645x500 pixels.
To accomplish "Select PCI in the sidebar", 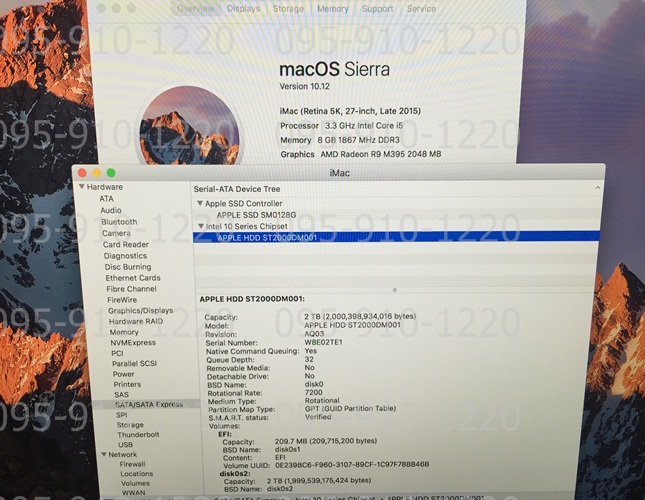I will pos(117,353).
